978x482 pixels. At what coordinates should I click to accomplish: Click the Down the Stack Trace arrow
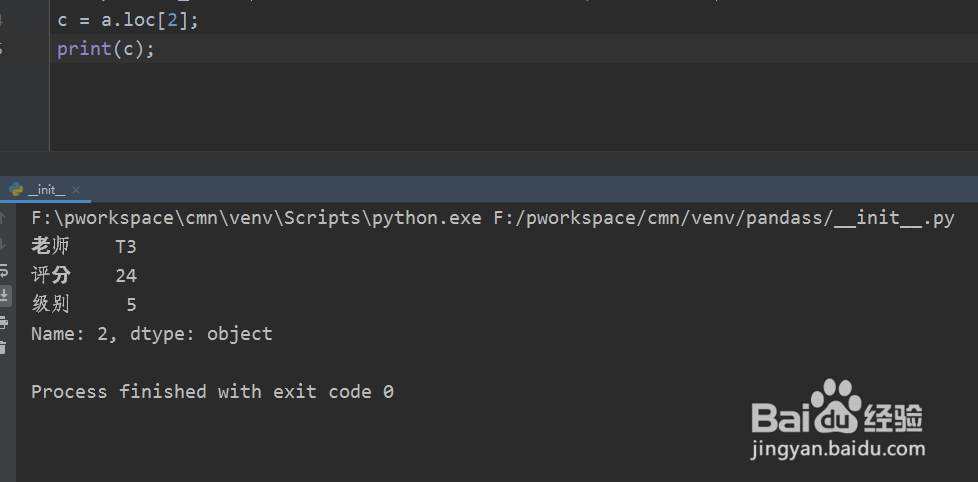(4, 244)
